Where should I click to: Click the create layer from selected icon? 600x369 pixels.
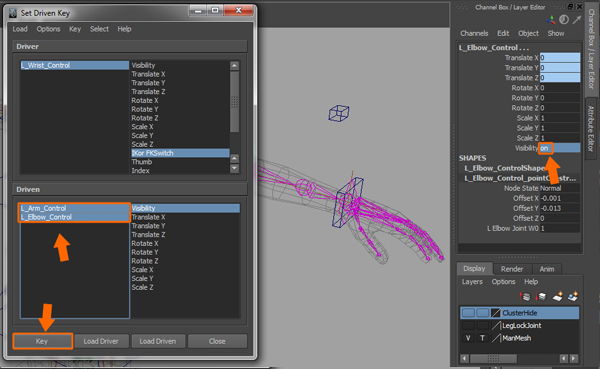pyautogui.click(x=573, y=296)
